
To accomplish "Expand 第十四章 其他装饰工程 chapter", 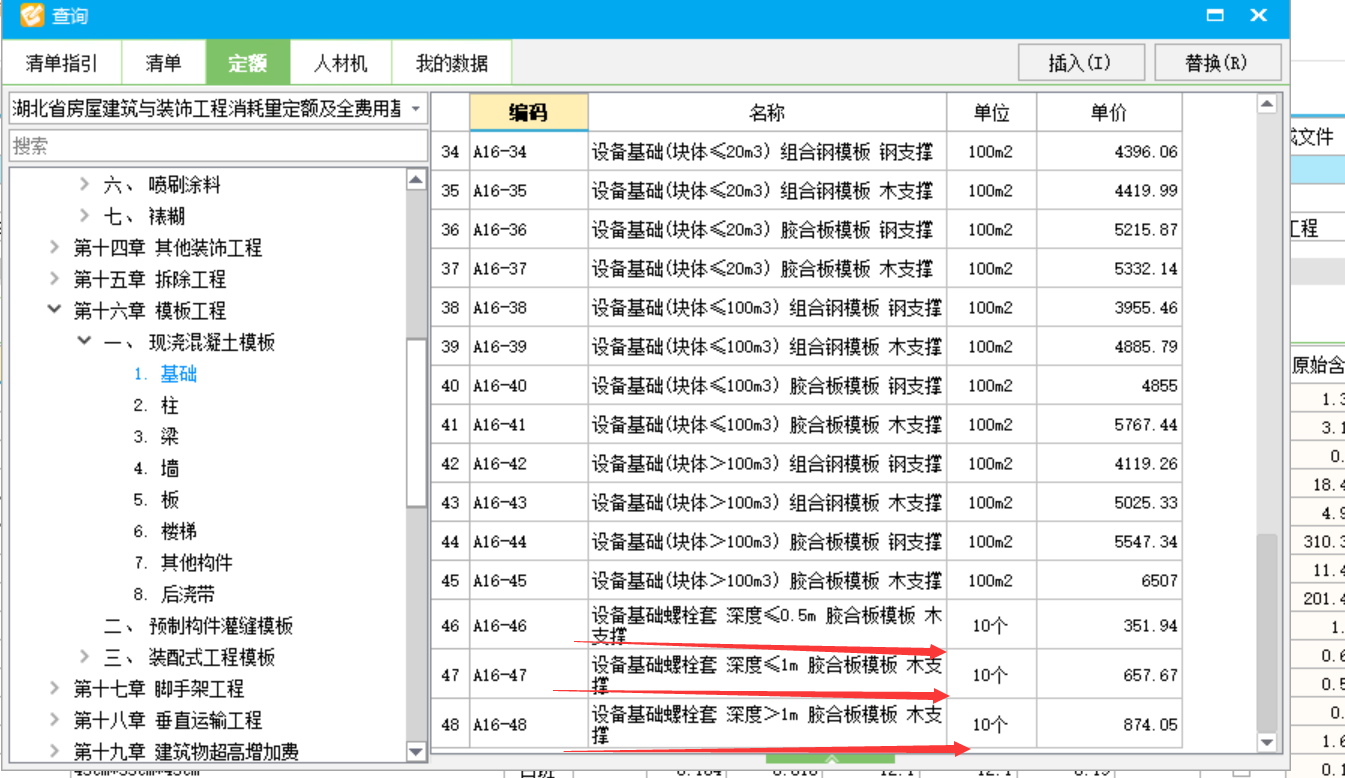I will pyautogui.click(x=55, y=248).
